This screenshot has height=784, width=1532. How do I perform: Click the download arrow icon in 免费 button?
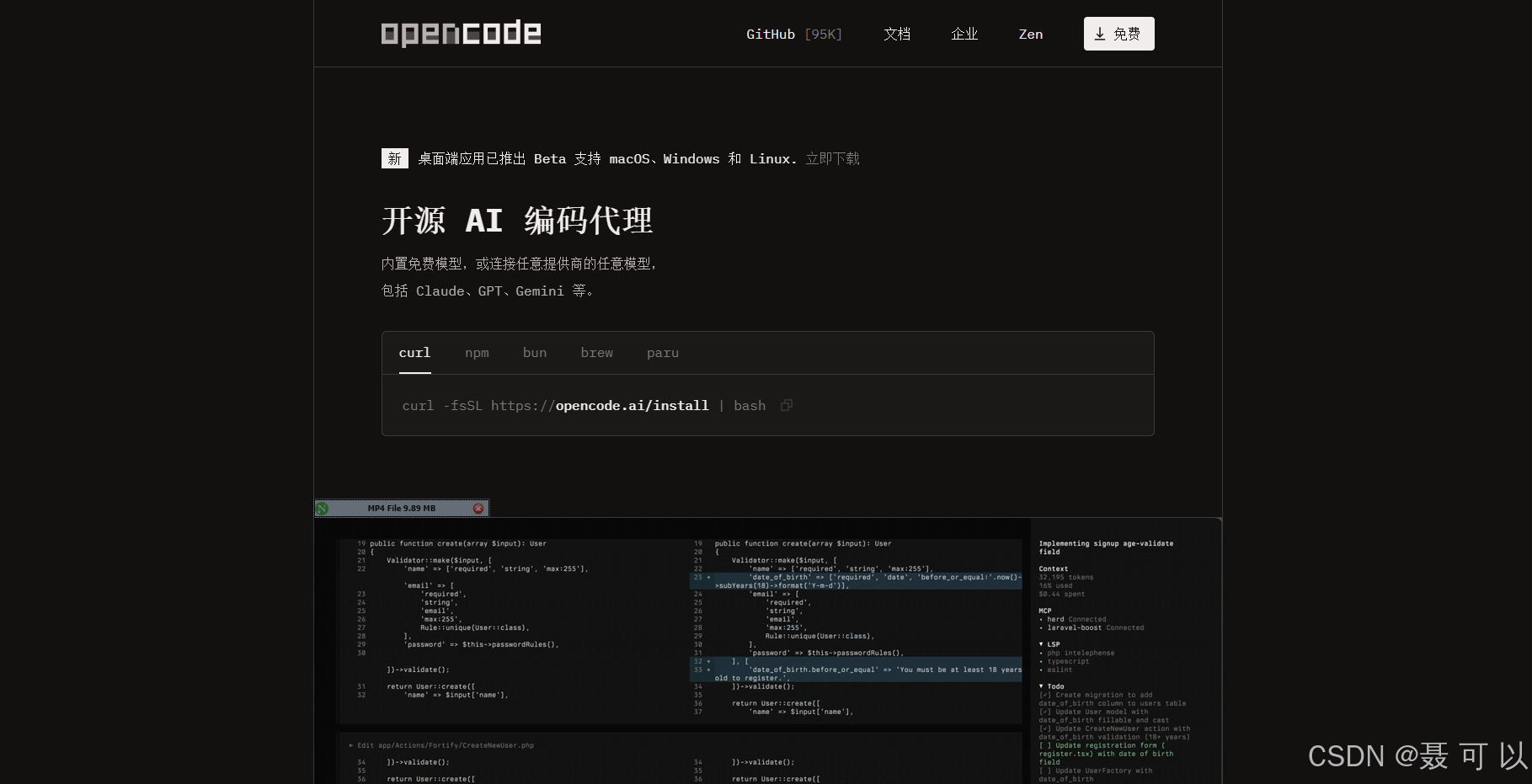pos(1100,34)
